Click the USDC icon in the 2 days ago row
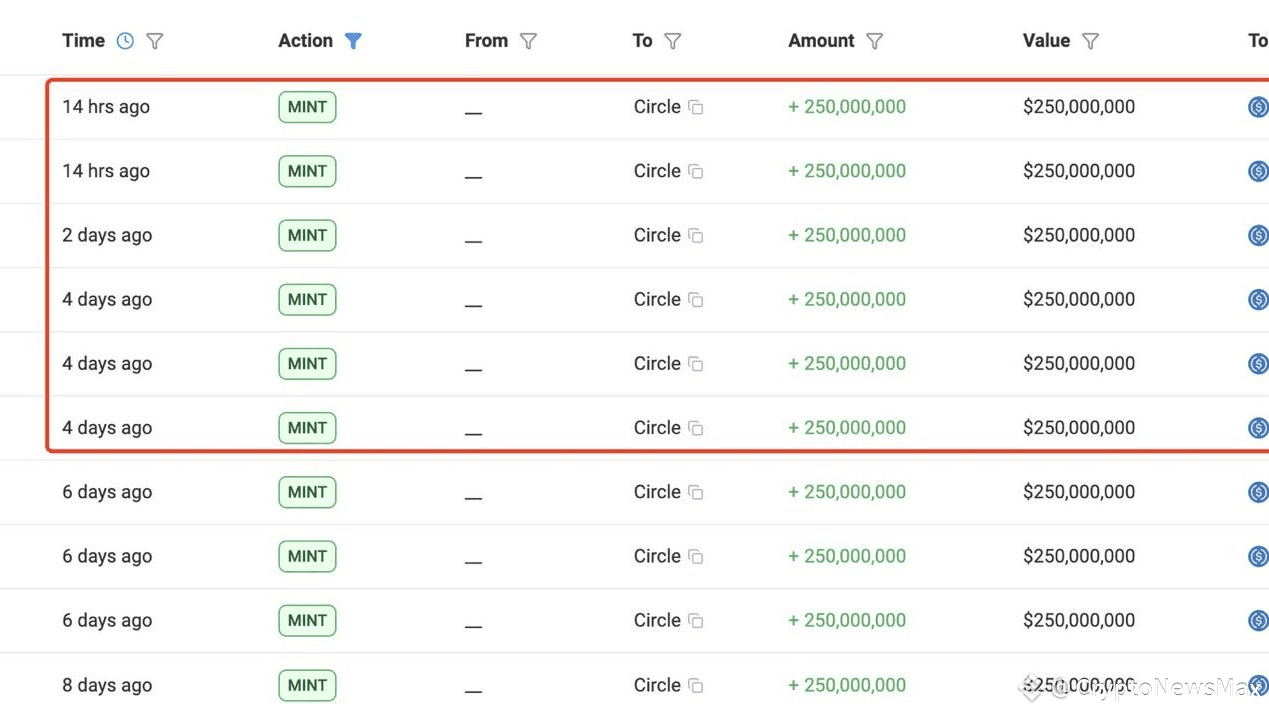 (1257, 235)
